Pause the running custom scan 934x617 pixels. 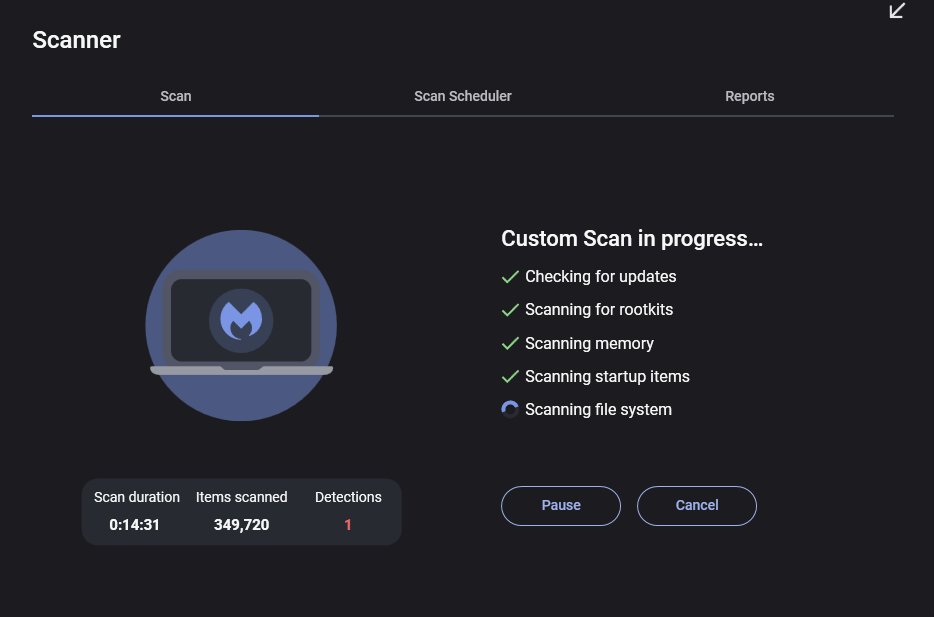[x=561, y=506]
